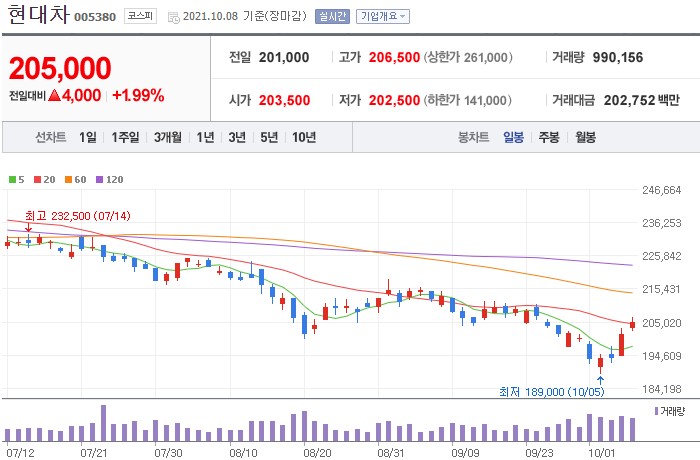Click the 최고 232,500 (07/14) chart annotation
Image resolution: width=700 pixels, height=460 pixels.
[x=78, y=216]
